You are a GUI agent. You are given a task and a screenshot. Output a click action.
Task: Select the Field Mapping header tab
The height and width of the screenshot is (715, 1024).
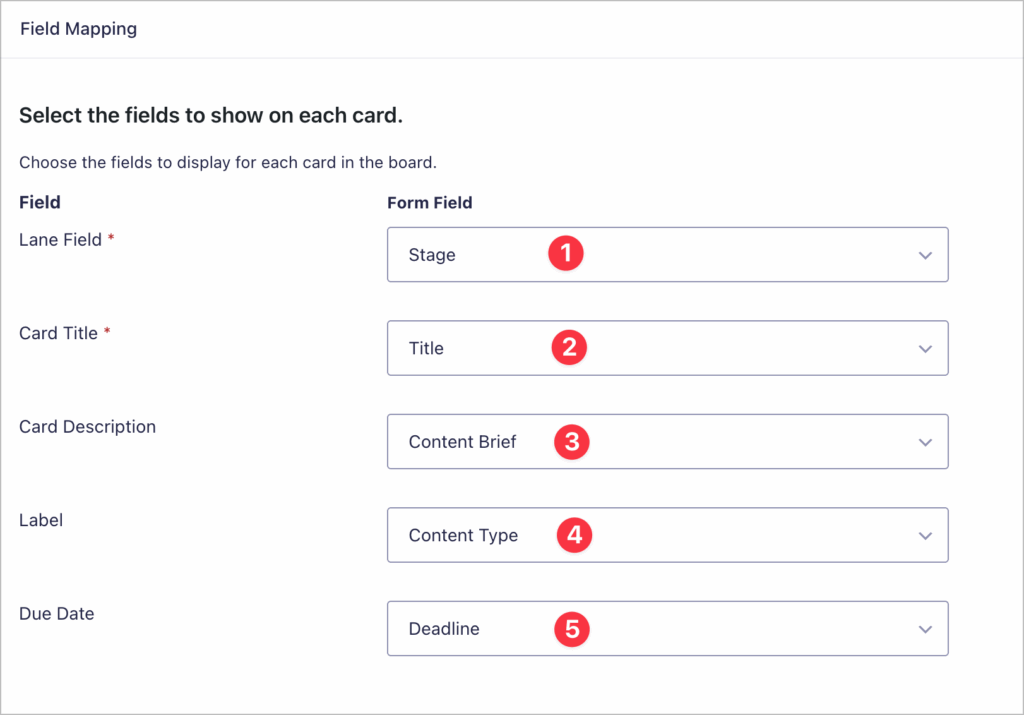[x=78, y=29]
